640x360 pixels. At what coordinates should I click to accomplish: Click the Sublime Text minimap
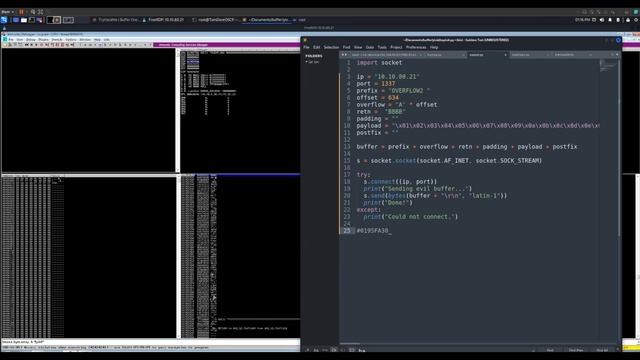[x=608, y=66]
